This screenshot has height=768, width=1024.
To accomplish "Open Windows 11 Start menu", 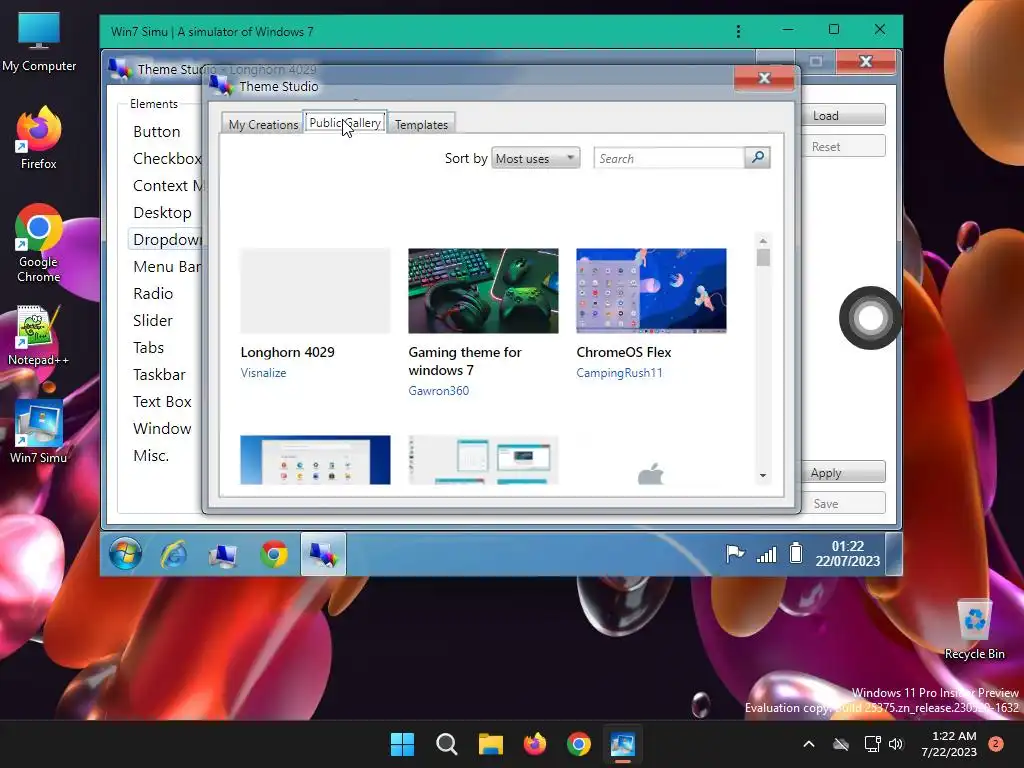I will point(402,744).
